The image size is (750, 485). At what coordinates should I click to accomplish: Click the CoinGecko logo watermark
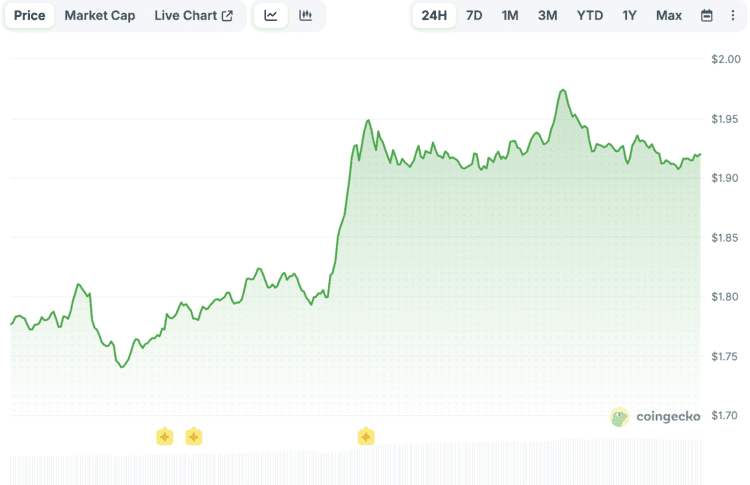coord(655,417)
